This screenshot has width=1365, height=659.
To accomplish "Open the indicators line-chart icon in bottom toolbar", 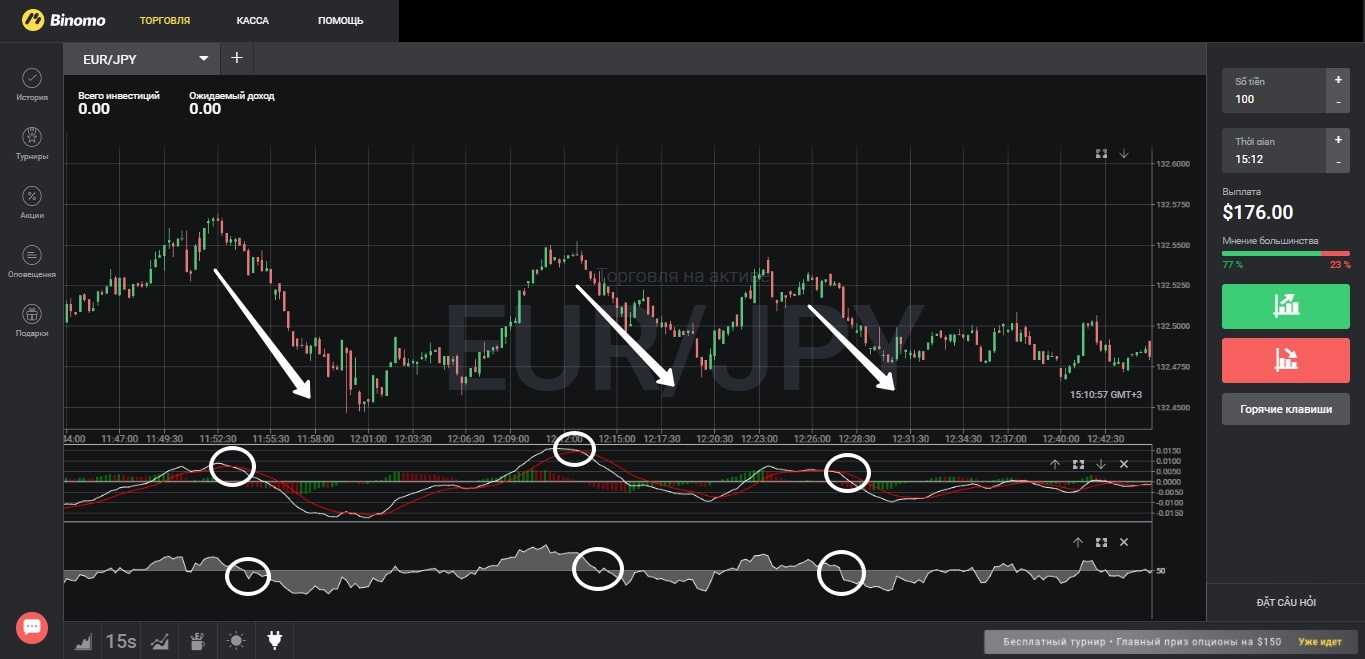I will (158, 641).
